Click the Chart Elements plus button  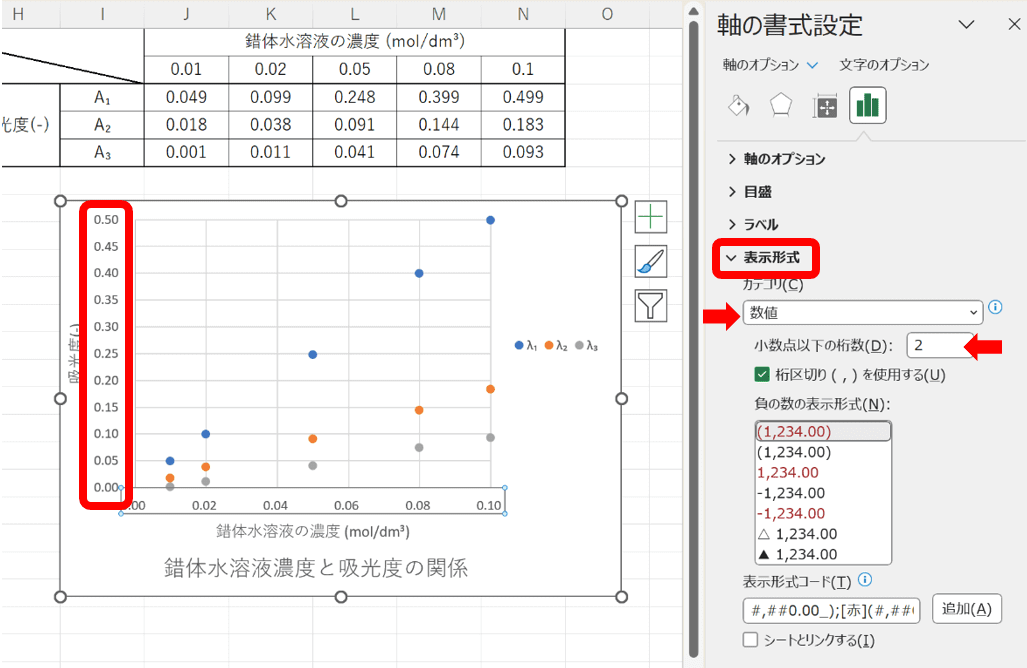pos(650,217)
